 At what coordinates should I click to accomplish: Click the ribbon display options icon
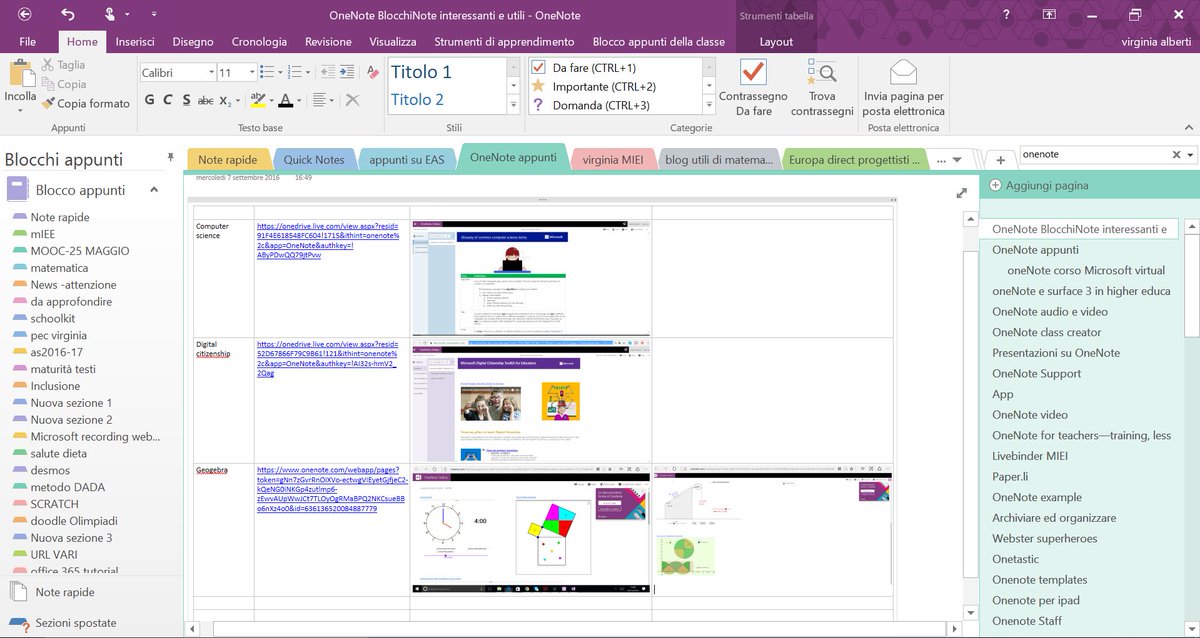pos(1049,14)
